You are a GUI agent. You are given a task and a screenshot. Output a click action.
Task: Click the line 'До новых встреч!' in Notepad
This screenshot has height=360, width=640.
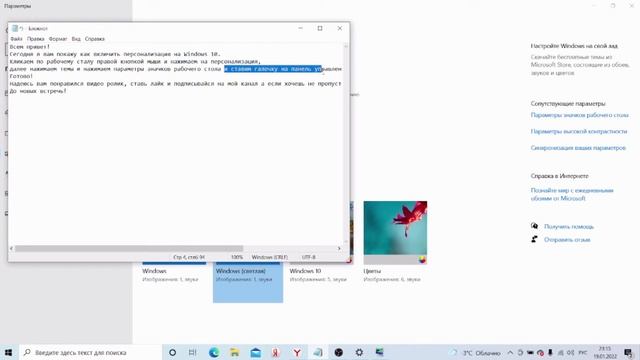[38, 91]
